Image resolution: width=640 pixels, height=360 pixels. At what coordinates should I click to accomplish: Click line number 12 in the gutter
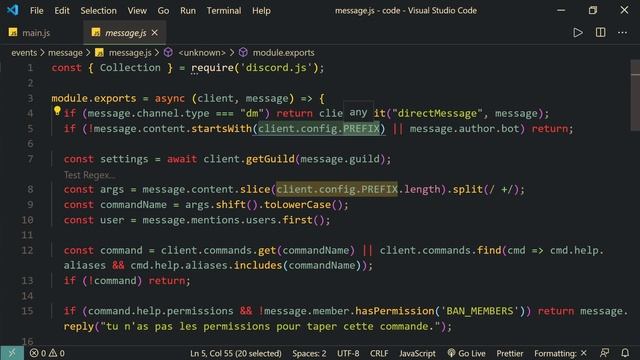tap(27, 250)
